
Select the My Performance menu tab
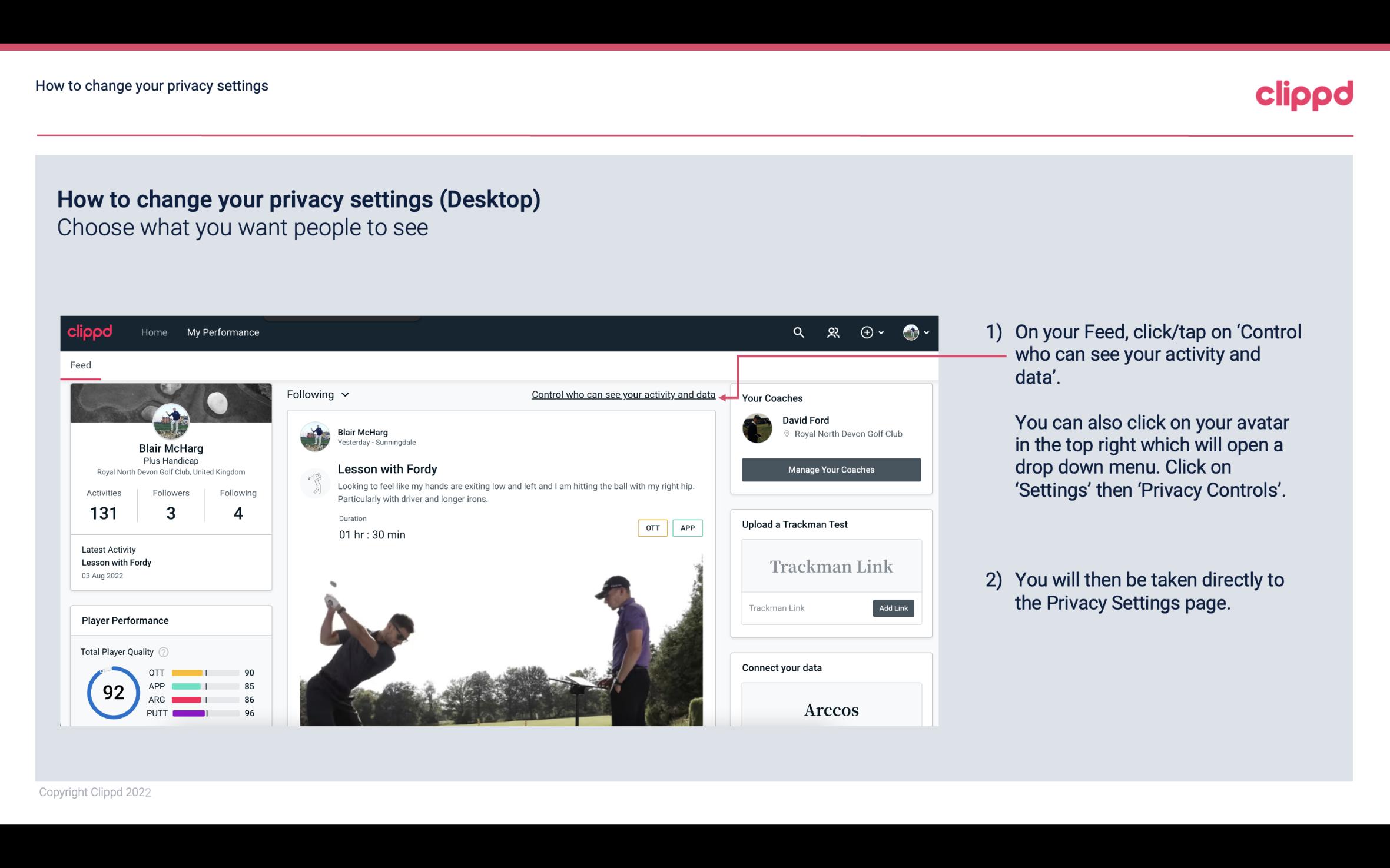click(x=222, y=332)
